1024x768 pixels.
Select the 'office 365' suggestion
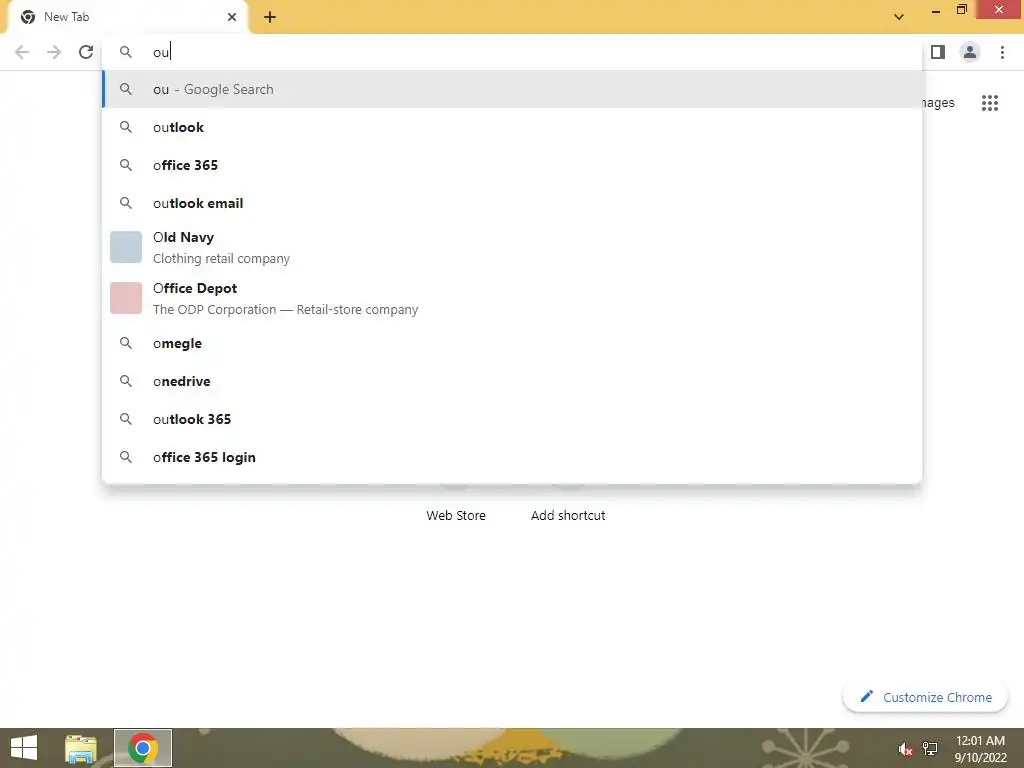[x=513, y=165]
